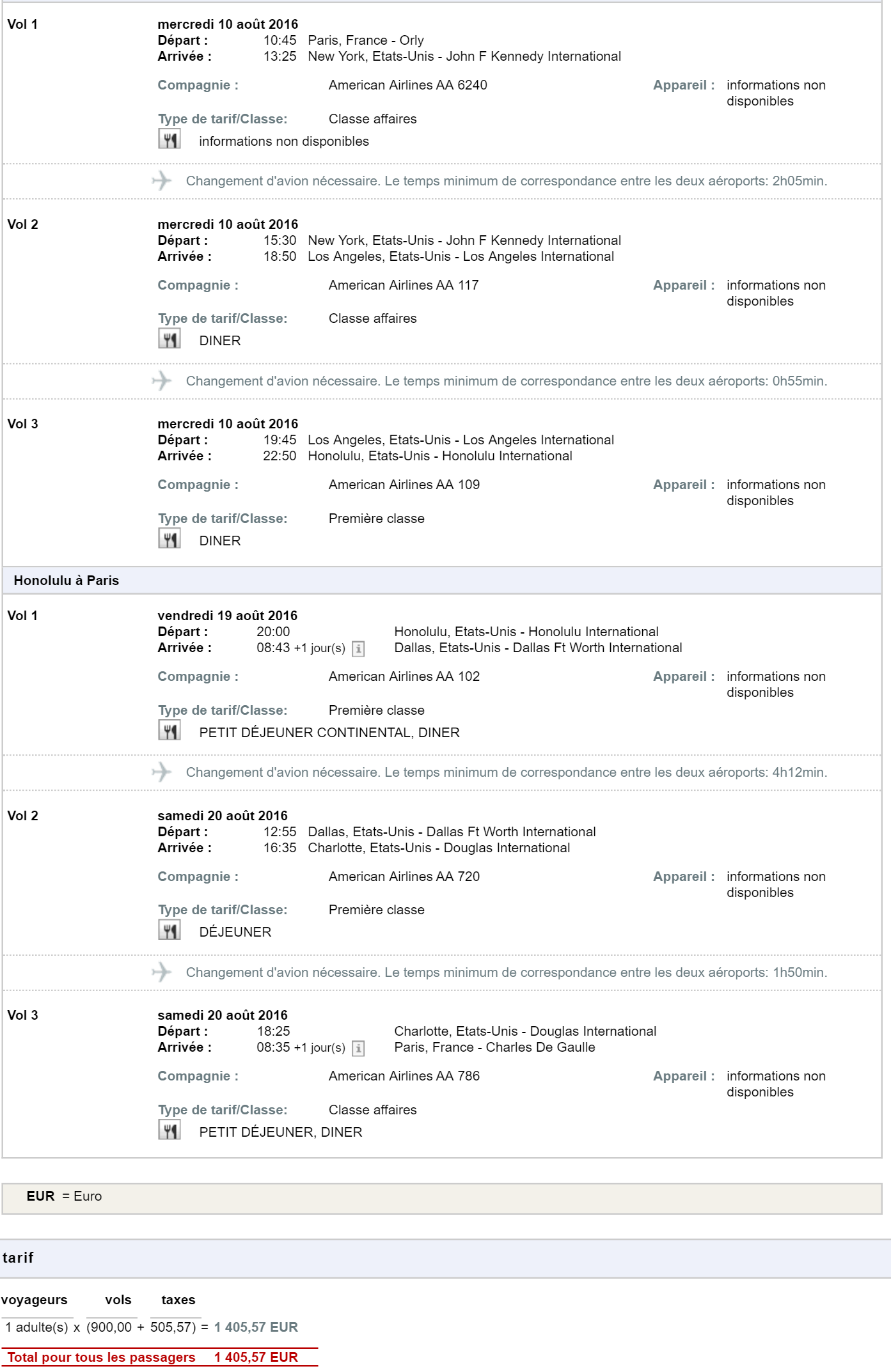Click meal icon for flight AA 102
This screenshot has height=1372, width=891.
point(170,730)
